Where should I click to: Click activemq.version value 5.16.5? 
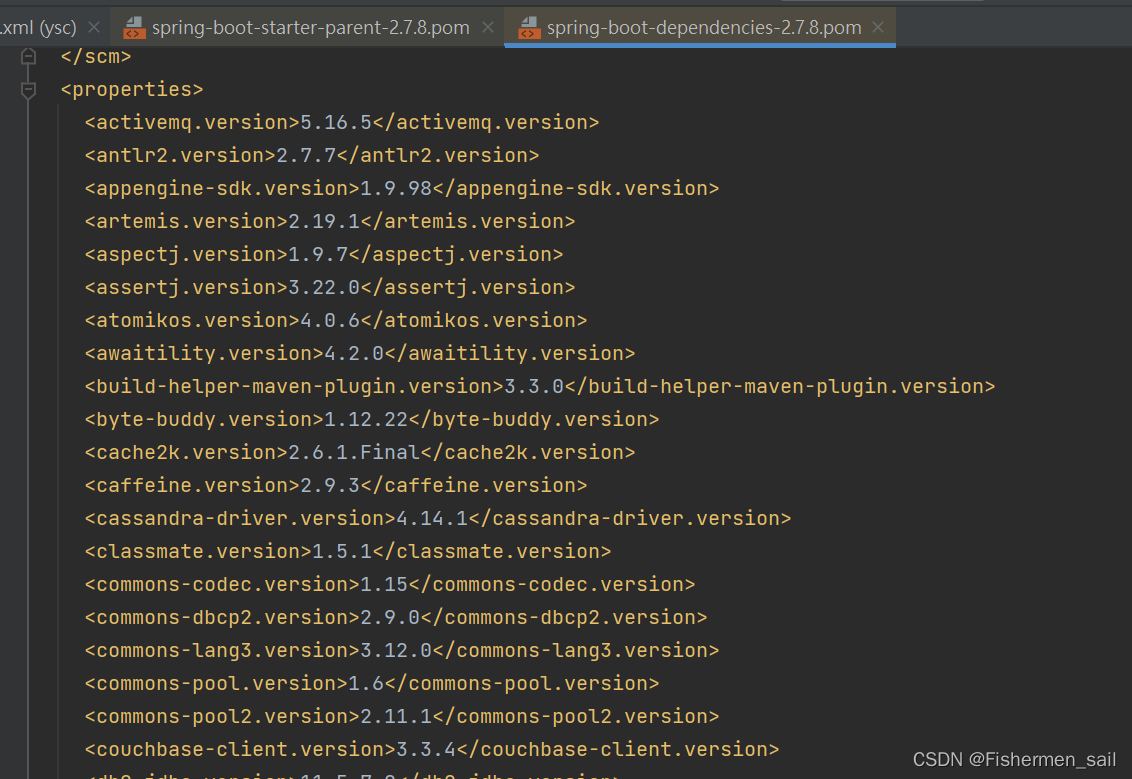point(336,122)
